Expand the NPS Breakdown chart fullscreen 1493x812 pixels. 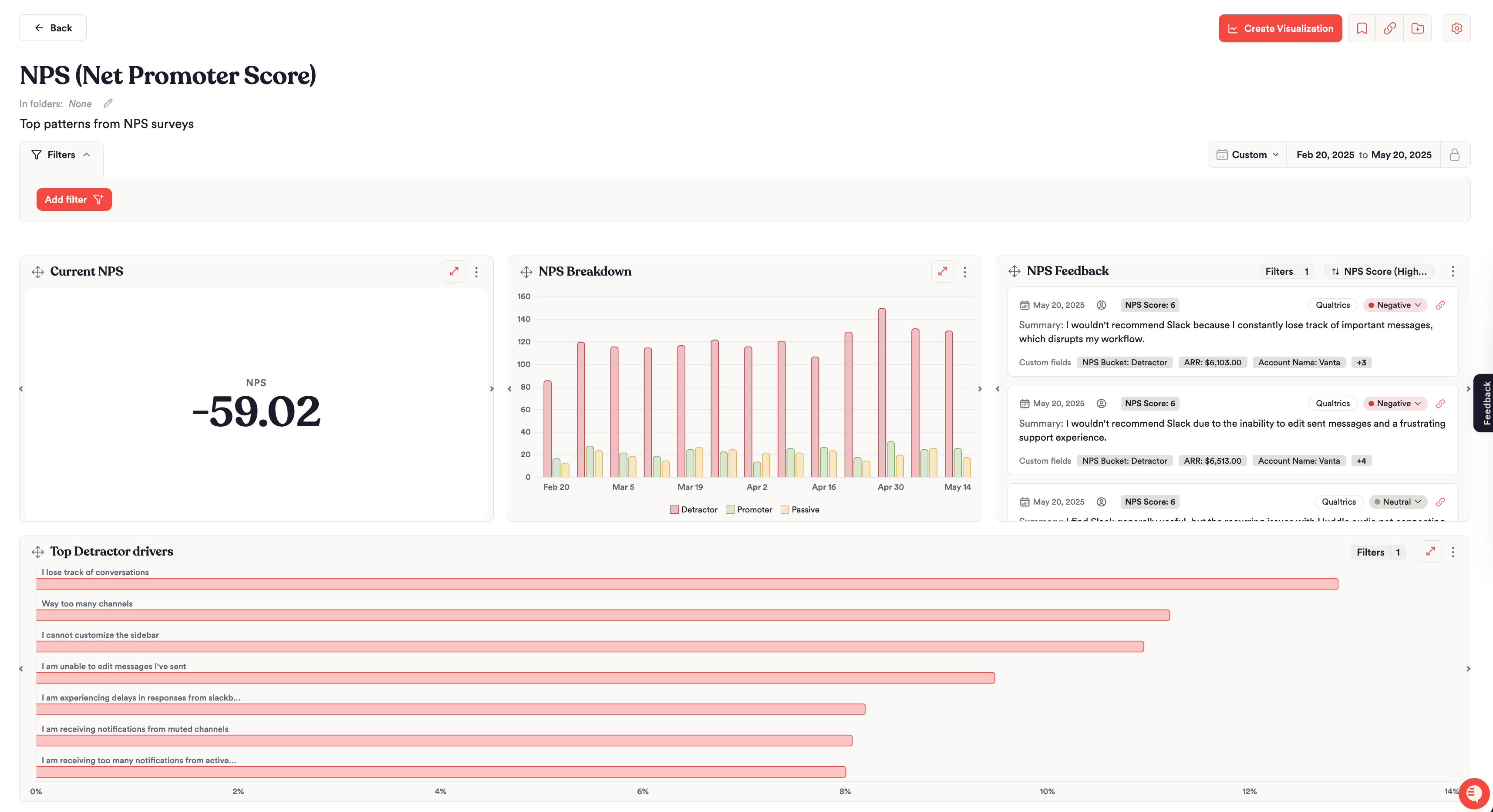coord(942,271)
